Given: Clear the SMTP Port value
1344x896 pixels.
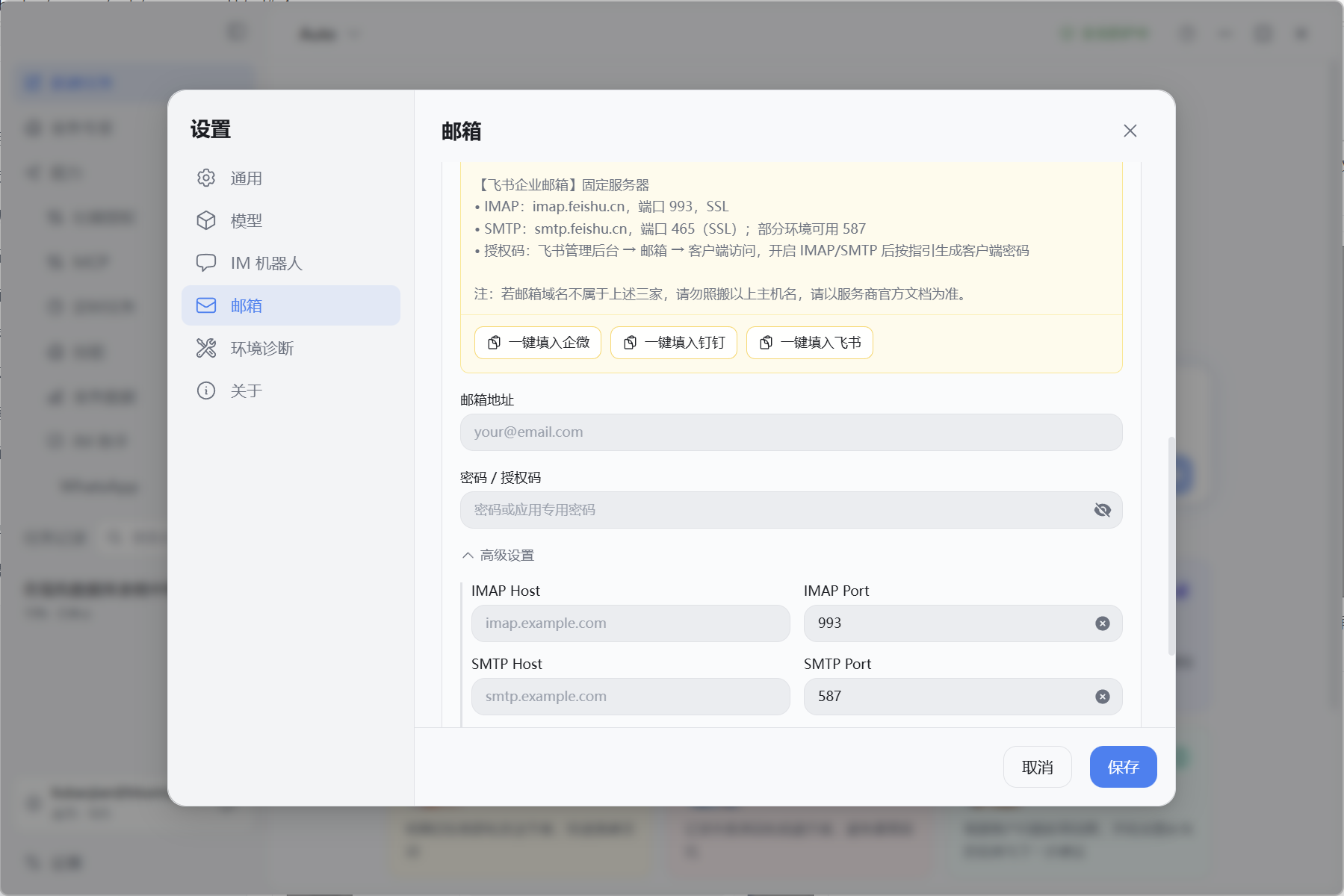Looking at the screenshot, I should point(1102,697).
